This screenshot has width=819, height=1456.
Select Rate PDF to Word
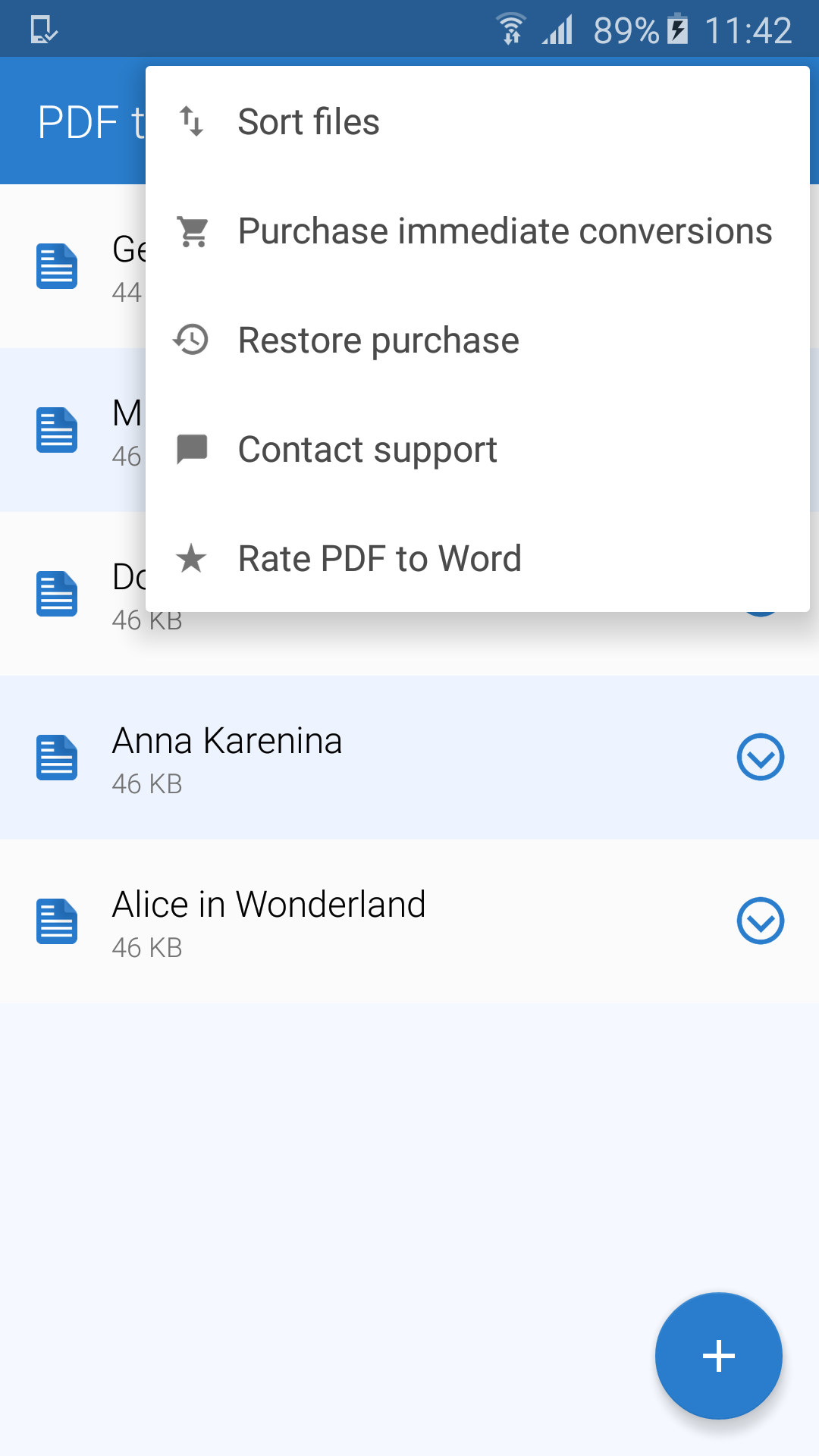pyautogui.click(x=478, y=558)
